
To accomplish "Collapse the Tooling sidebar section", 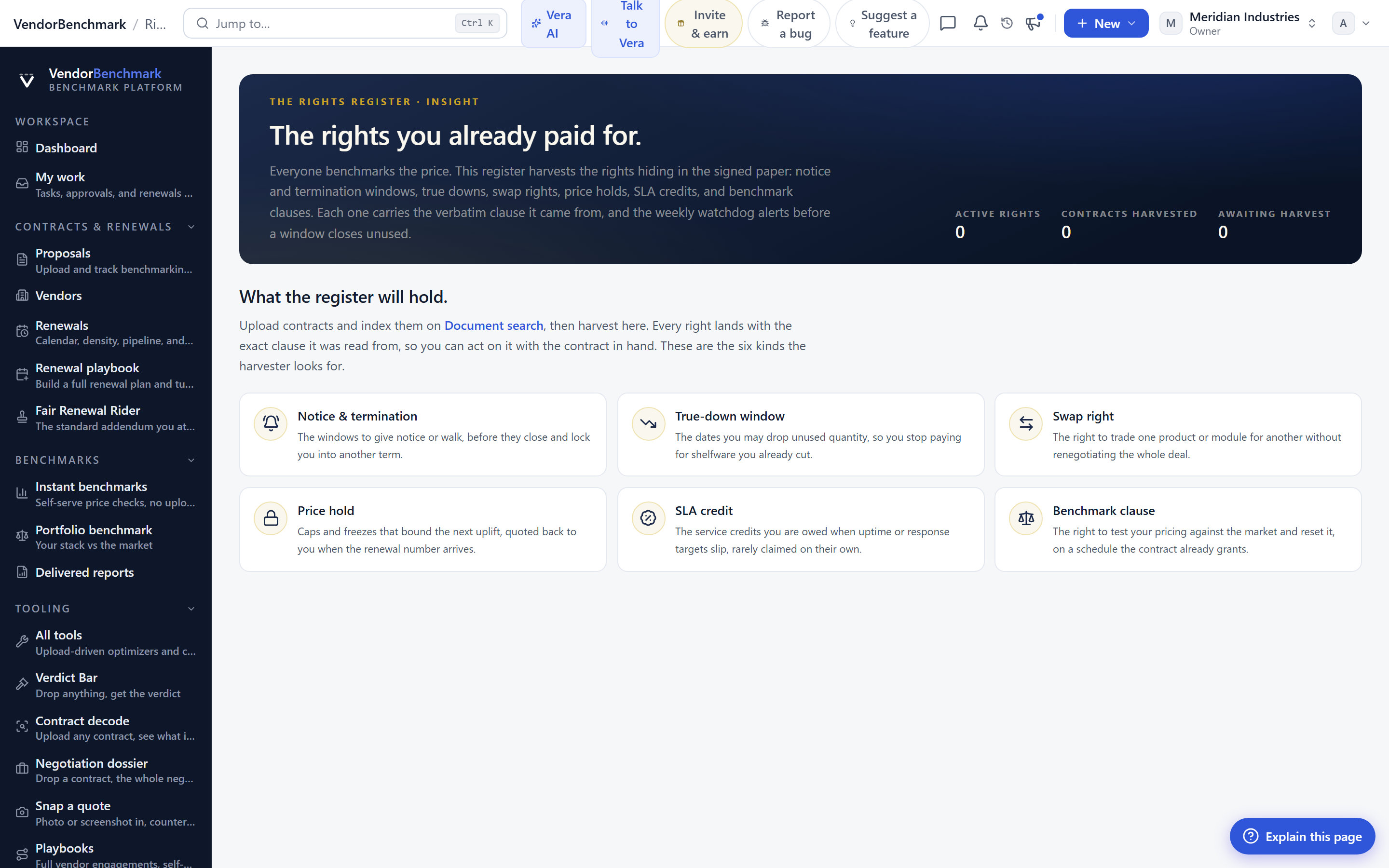I will (191, 609).
